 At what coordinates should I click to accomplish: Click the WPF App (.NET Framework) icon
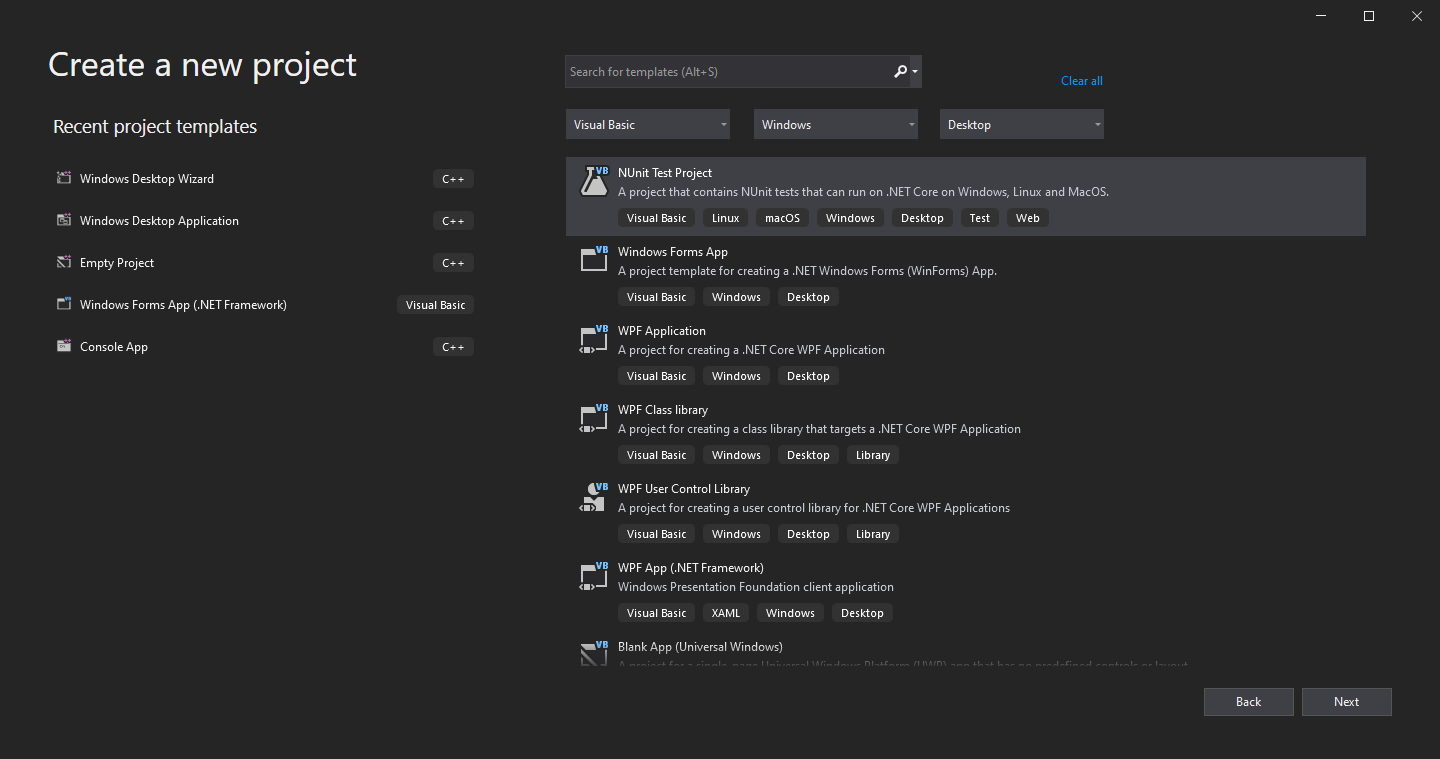(594, 575)
